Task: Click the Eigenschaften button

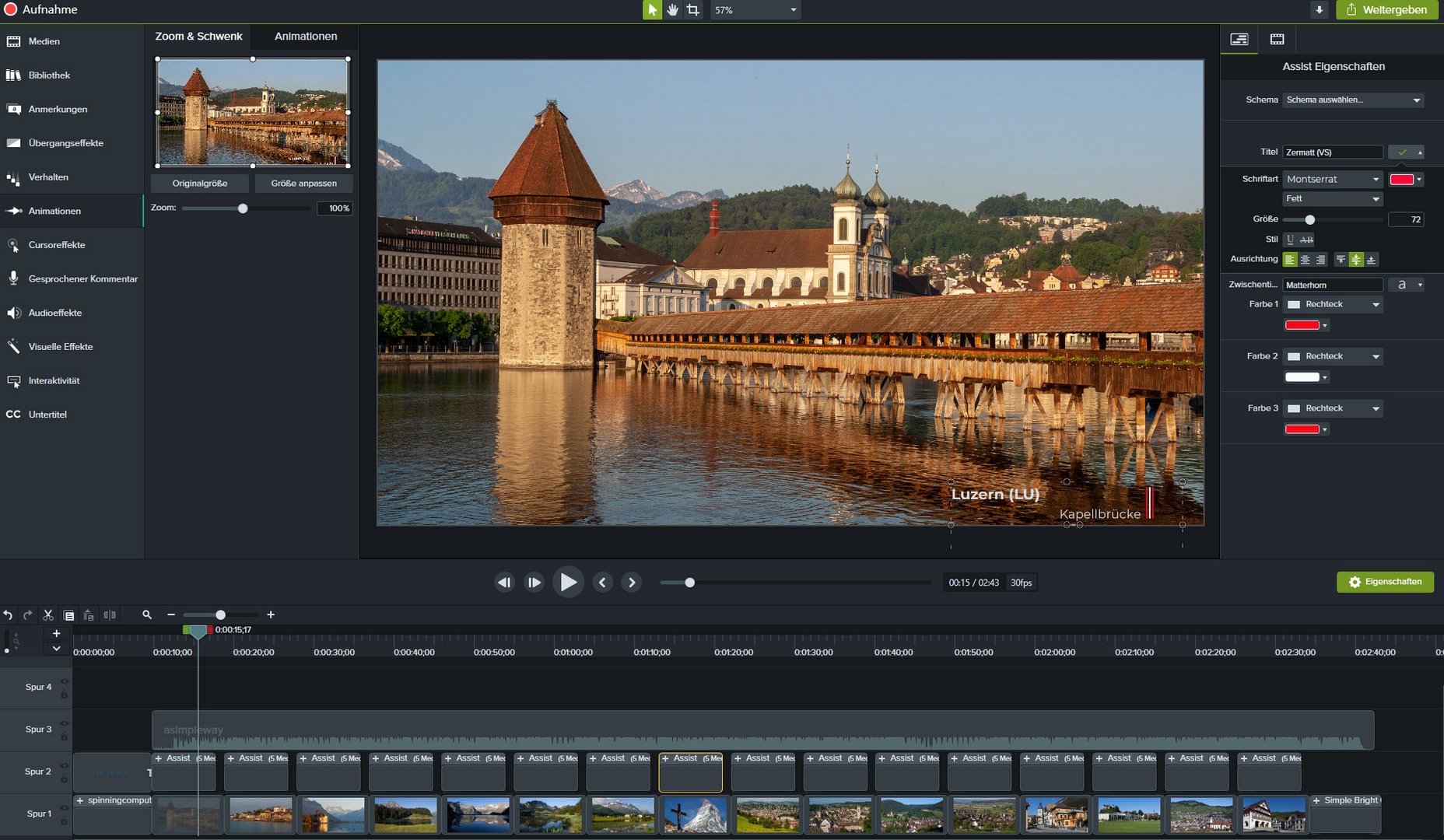Action: tap(1385, 582)
